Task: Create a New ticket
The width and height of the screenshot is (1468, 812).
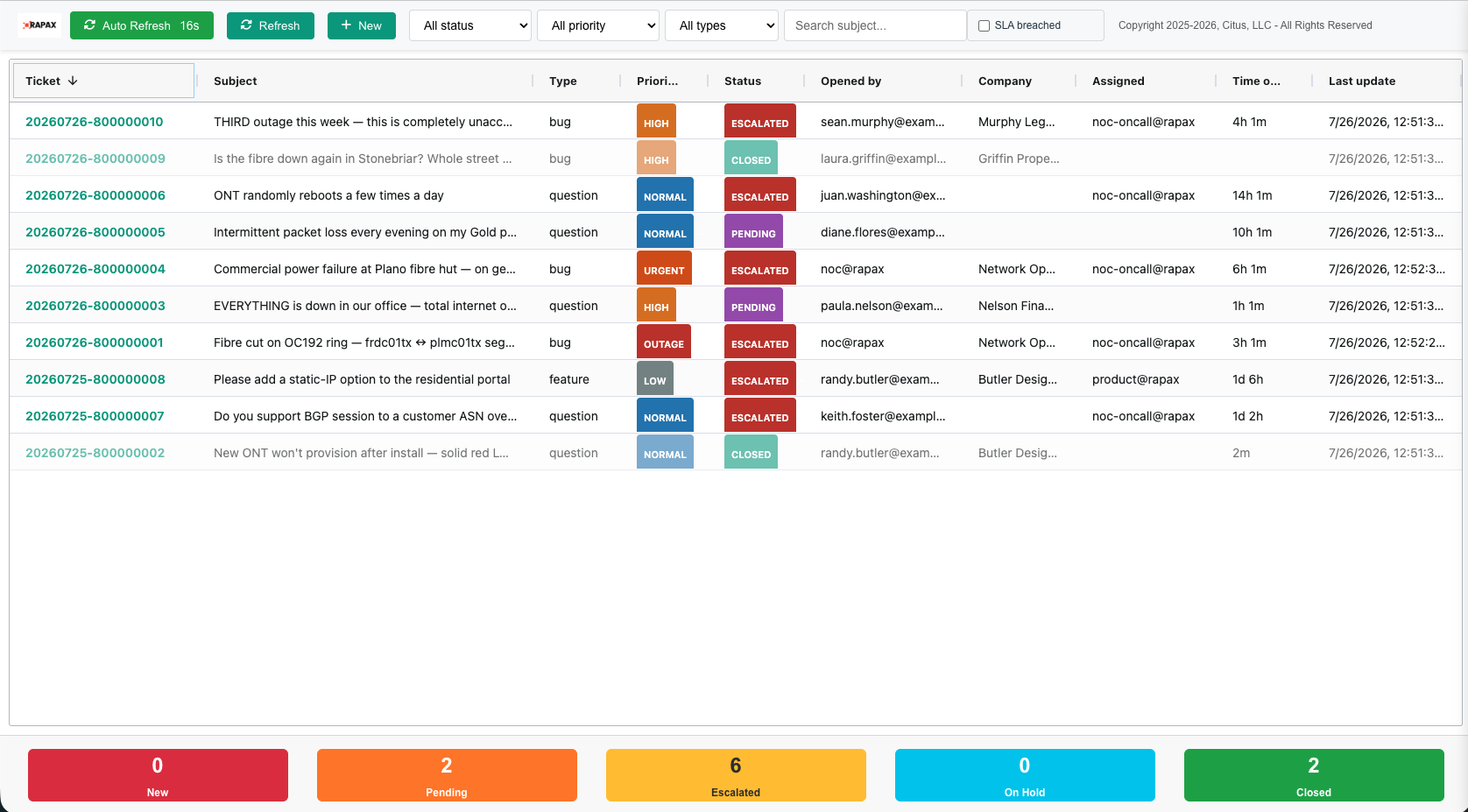Action: [x=362, y=25]
